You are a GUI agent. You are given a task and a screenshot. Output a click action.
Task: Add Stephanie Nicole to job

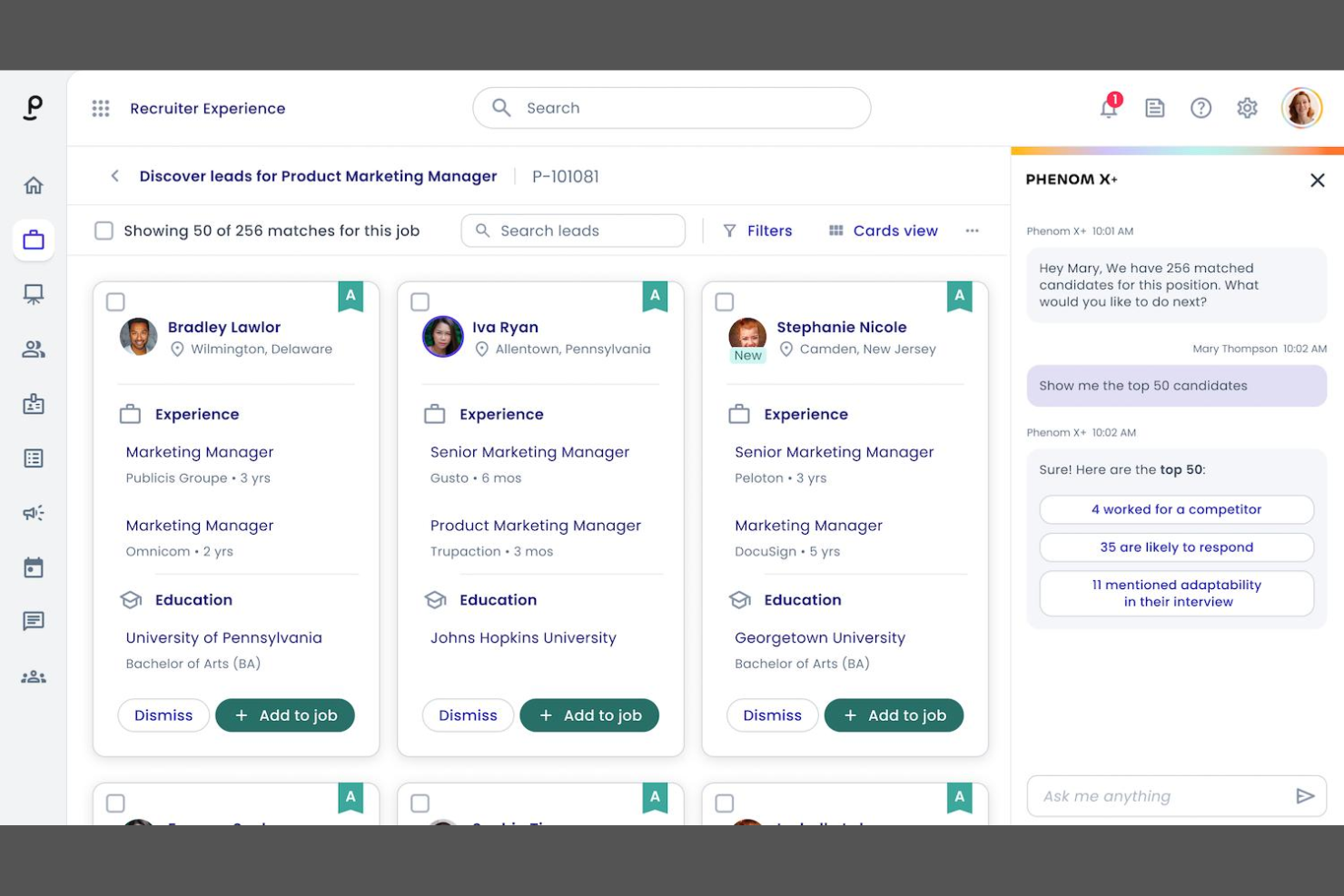894,715
